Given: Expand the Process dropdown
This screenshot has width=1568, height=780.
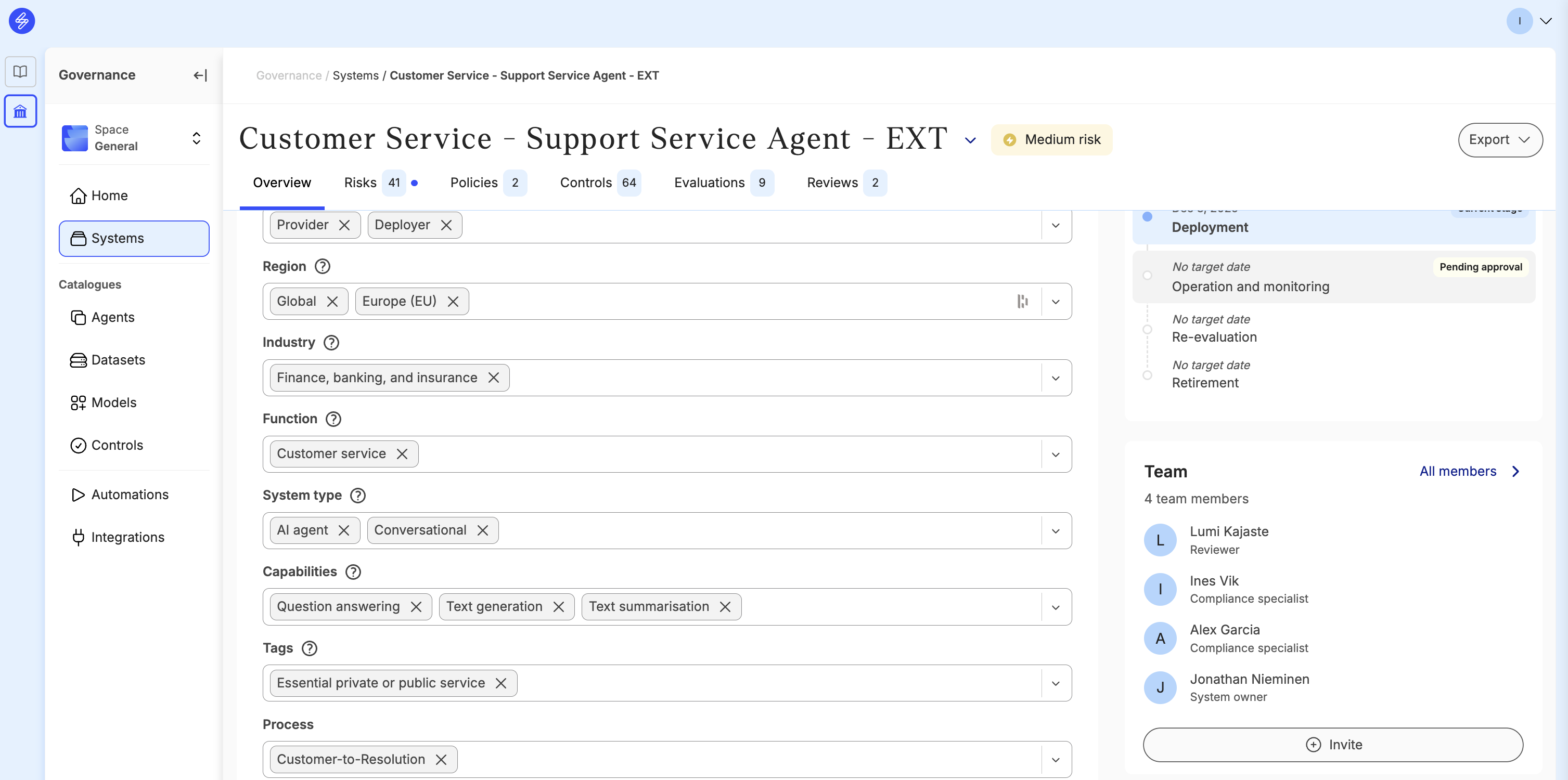Looking at the screenshot, I should click(1056, 761).
